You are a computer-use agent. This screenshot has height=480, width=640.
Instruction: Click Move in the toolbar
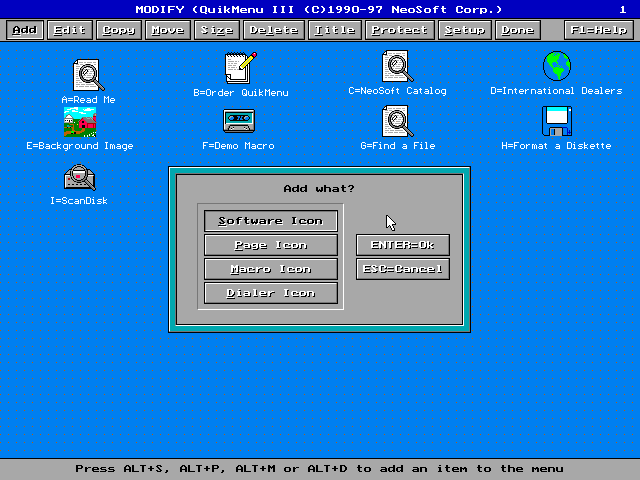168,30
